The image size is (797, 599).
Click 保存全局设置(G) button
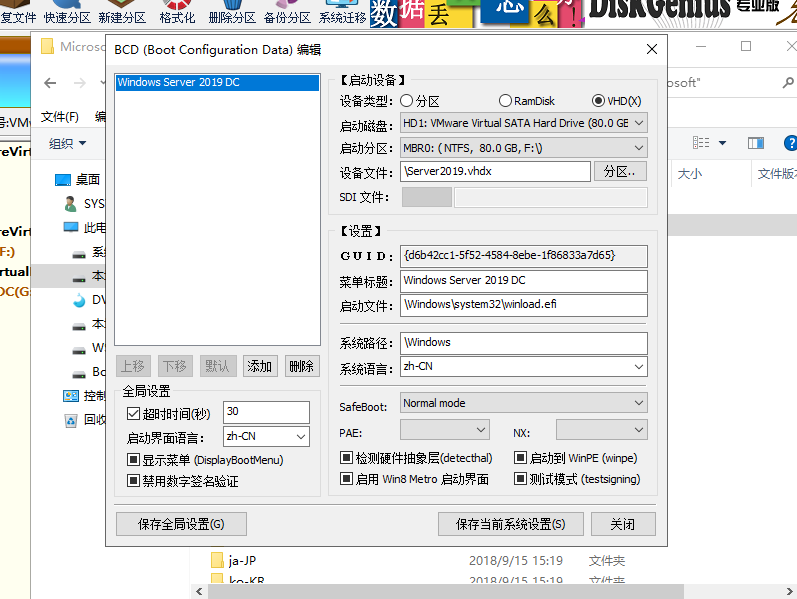[181, 524]
